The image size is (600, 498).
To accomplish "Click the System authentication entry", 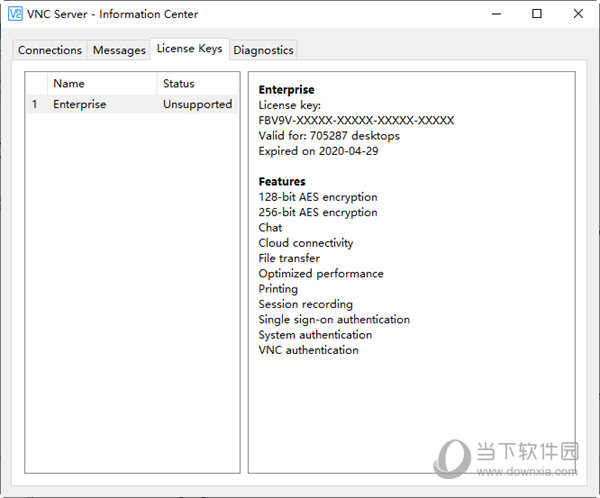I will tap(315, 335).
